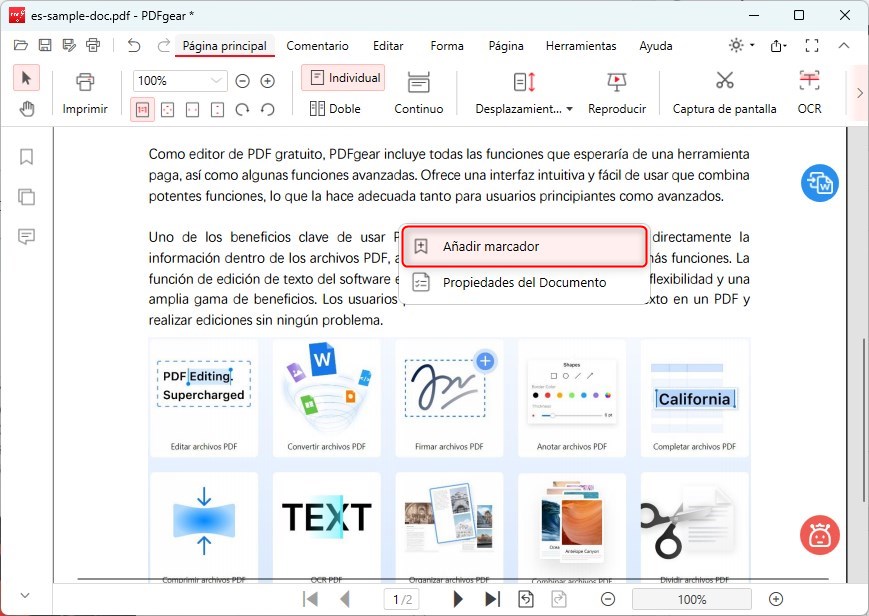Choose Añadir marcador from context menu
Image resolution: width=869 pixels, height=616 pixels.
[x=524, y=246]
